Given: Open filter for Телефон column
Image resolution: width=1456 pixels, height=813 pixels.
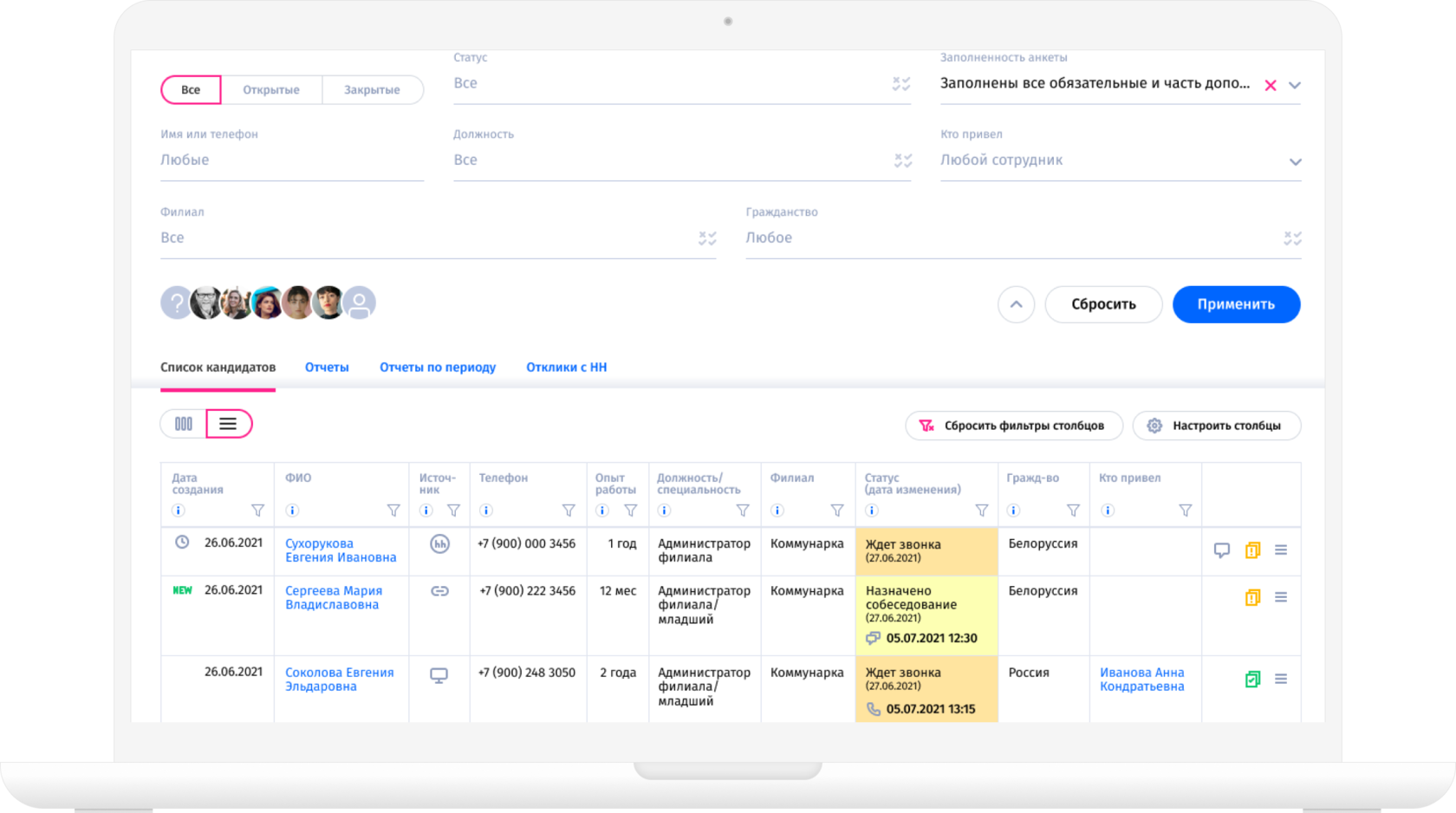Looking at the screenshot, I should [x=569, y=511].
